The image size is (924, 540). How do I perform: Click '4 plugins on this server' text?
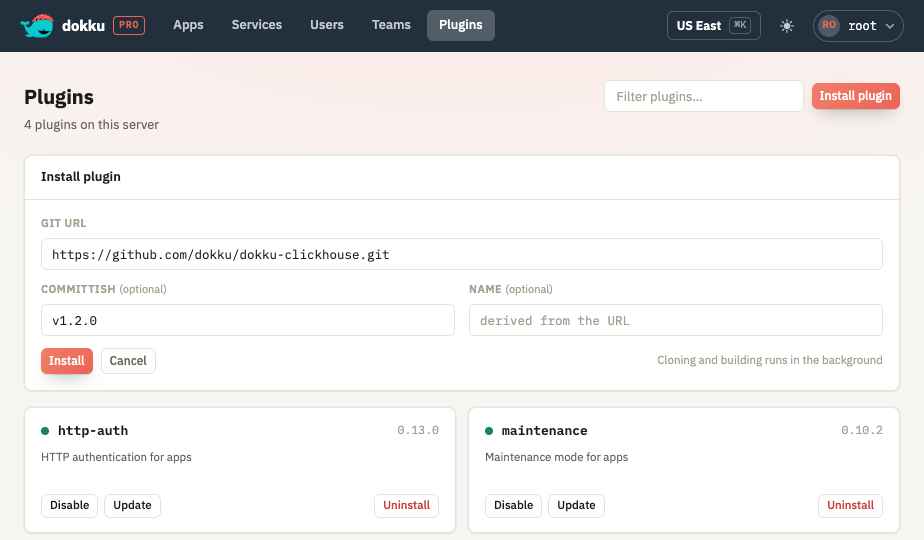[91, 125]
